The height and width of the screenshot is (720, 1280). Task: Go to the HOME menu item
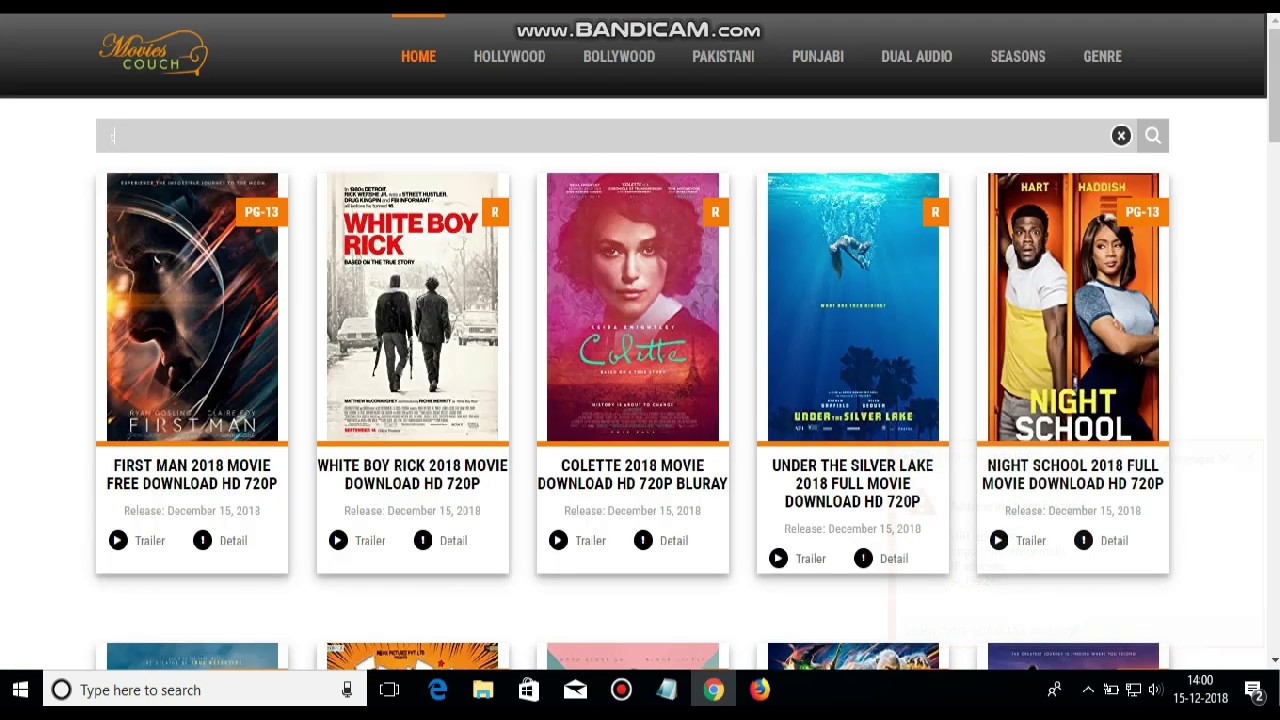point(418,57)
